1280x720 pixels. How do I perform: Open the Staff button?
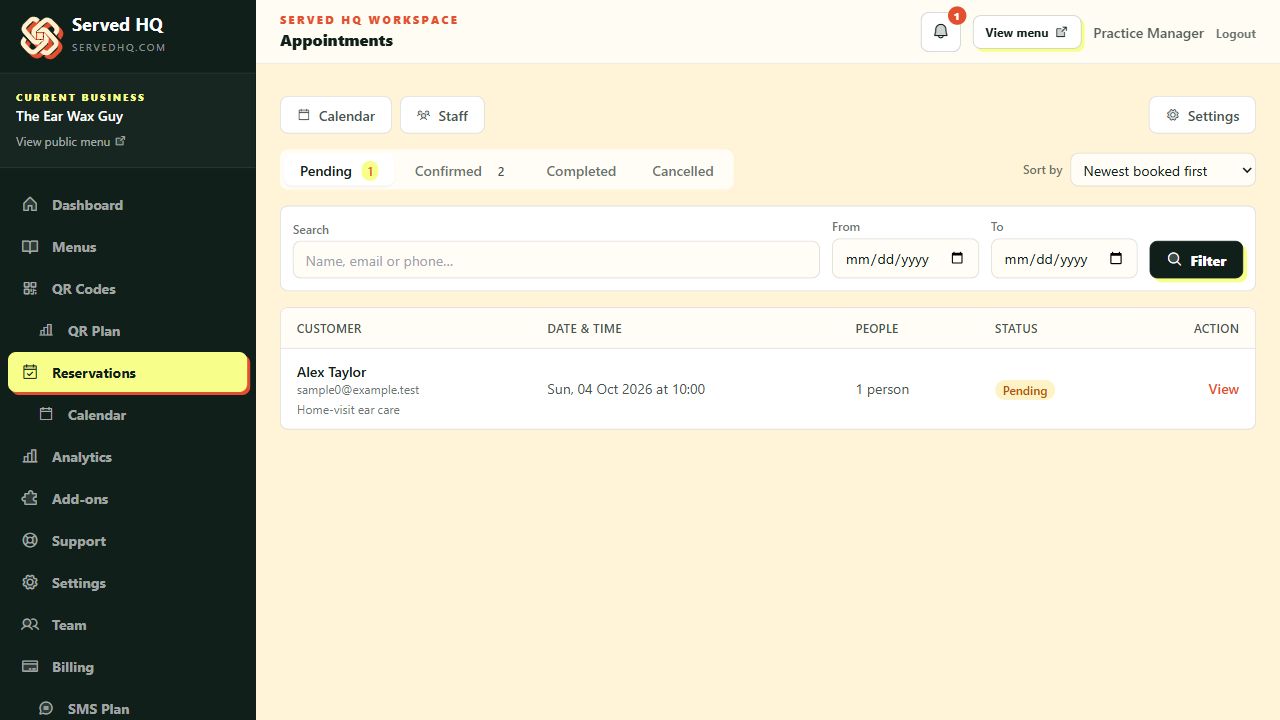(442, 115)
